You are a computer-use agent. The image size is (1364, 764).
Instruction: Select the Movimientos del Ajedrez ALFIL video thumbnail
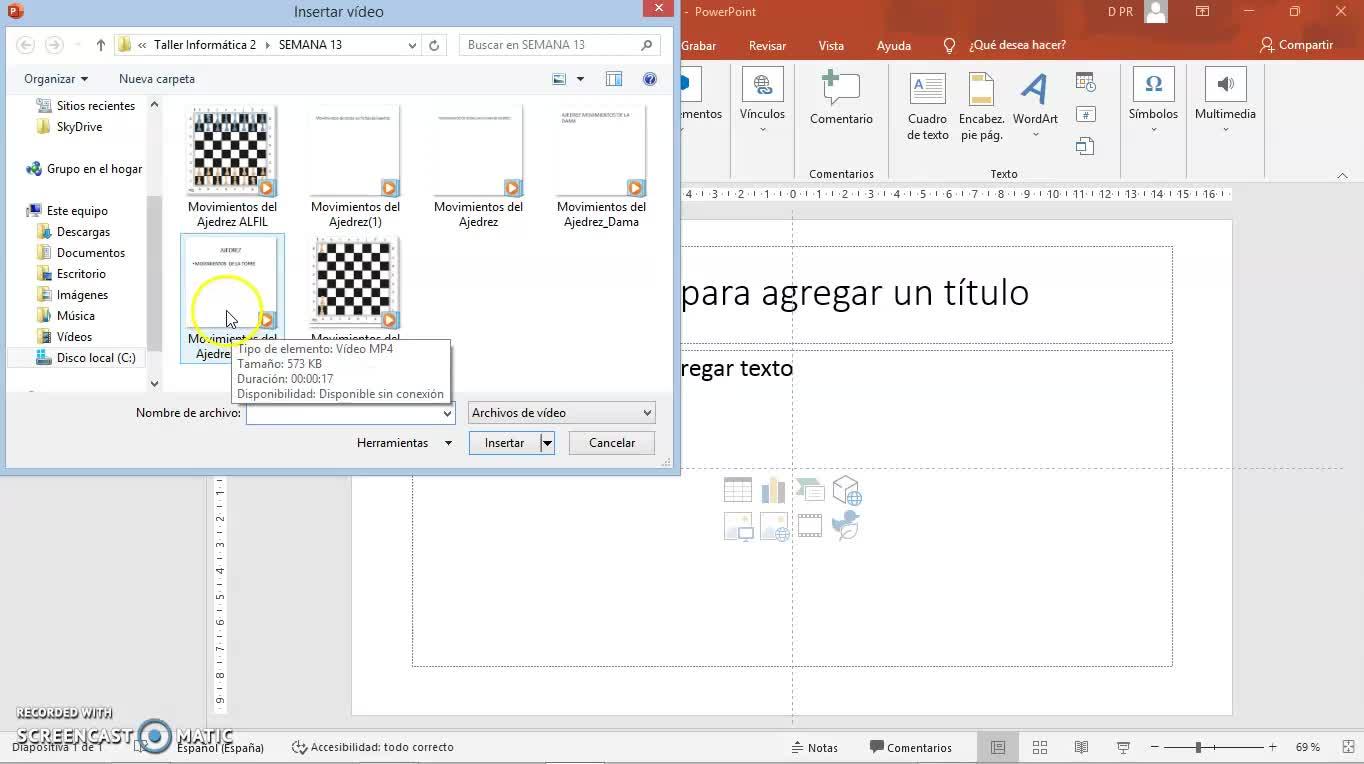tap(232, 152)
